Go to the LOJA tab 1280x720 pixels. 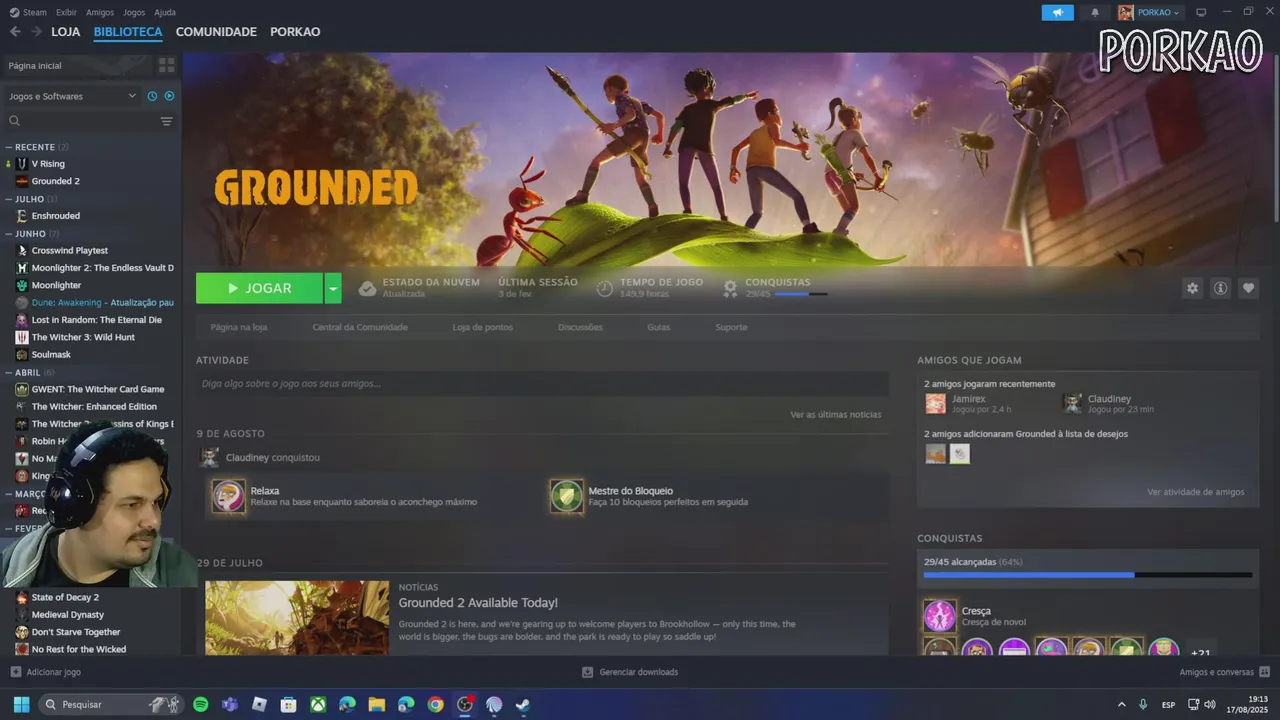66,32
